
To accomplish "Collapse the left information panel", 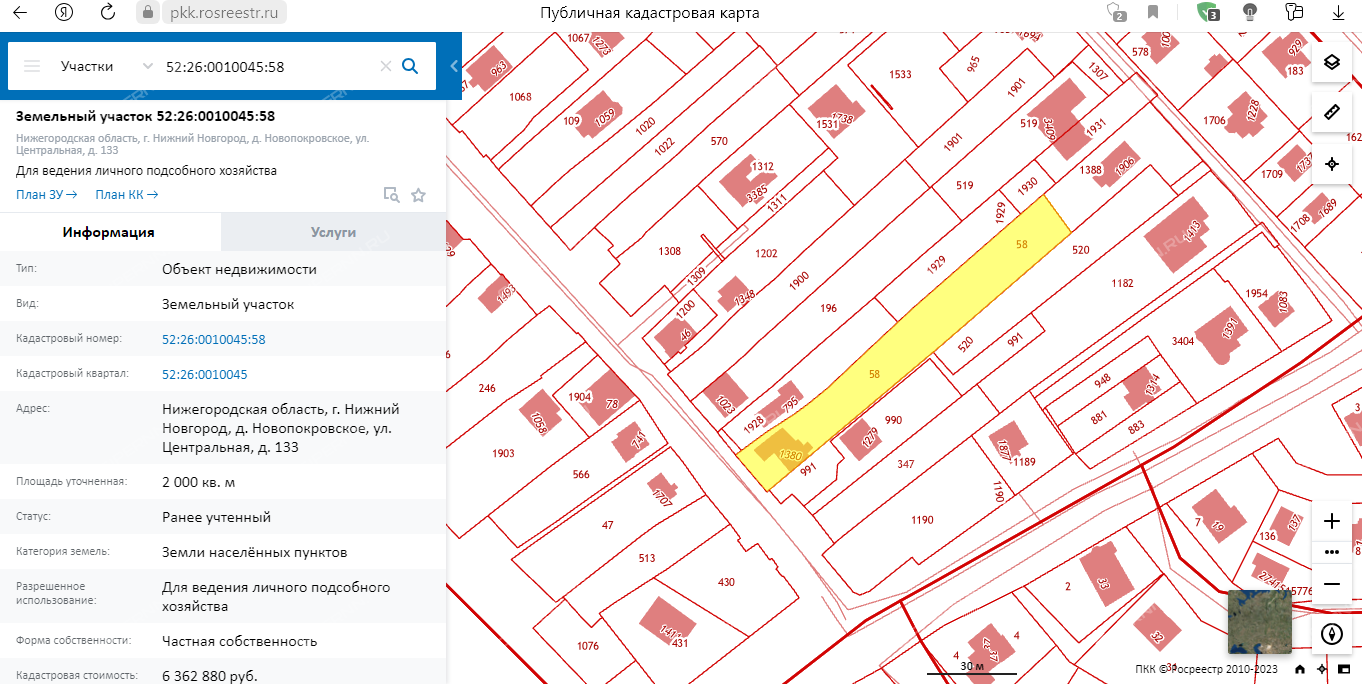I will 454,66.
